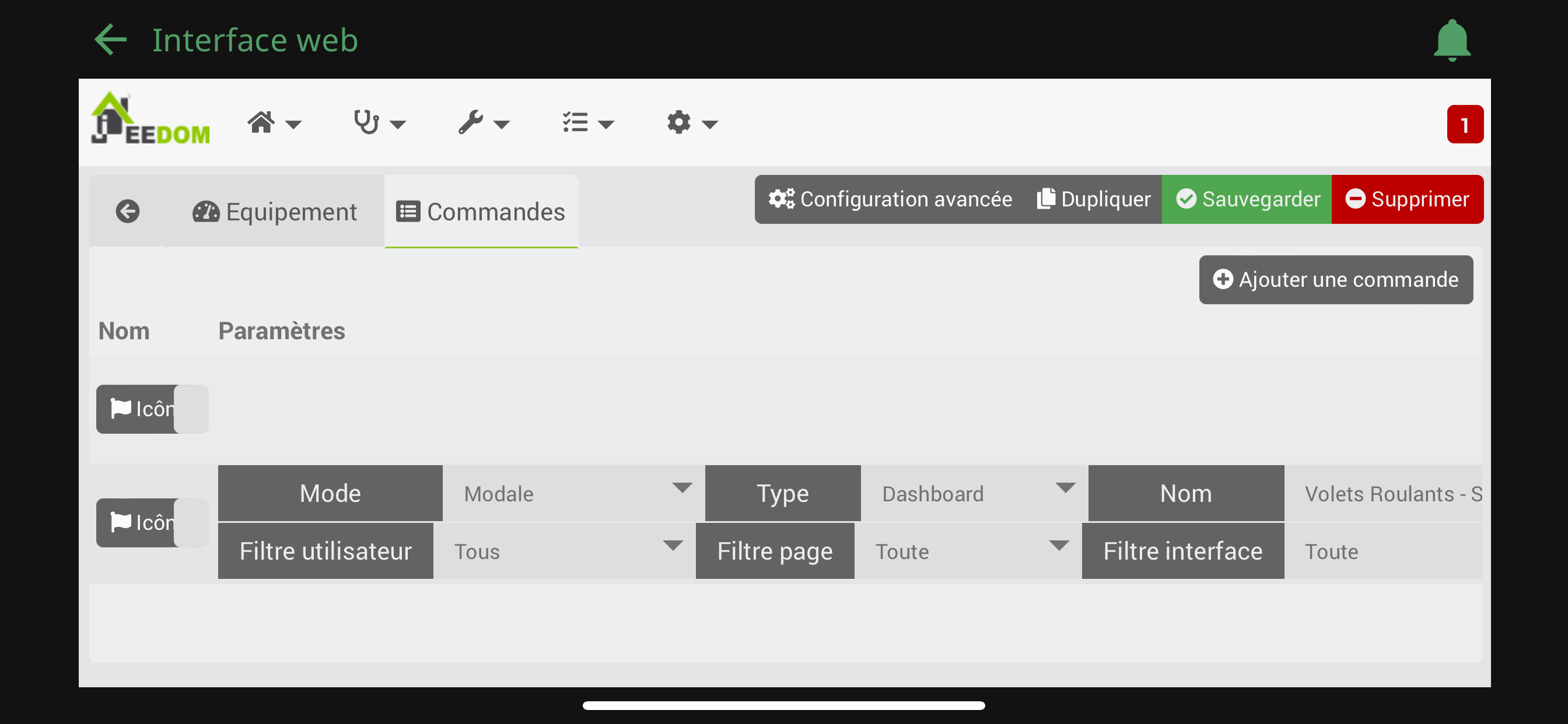Select the Commandes tab
The height and width of the screenshot is (724, 1568).
pos(481,212)
